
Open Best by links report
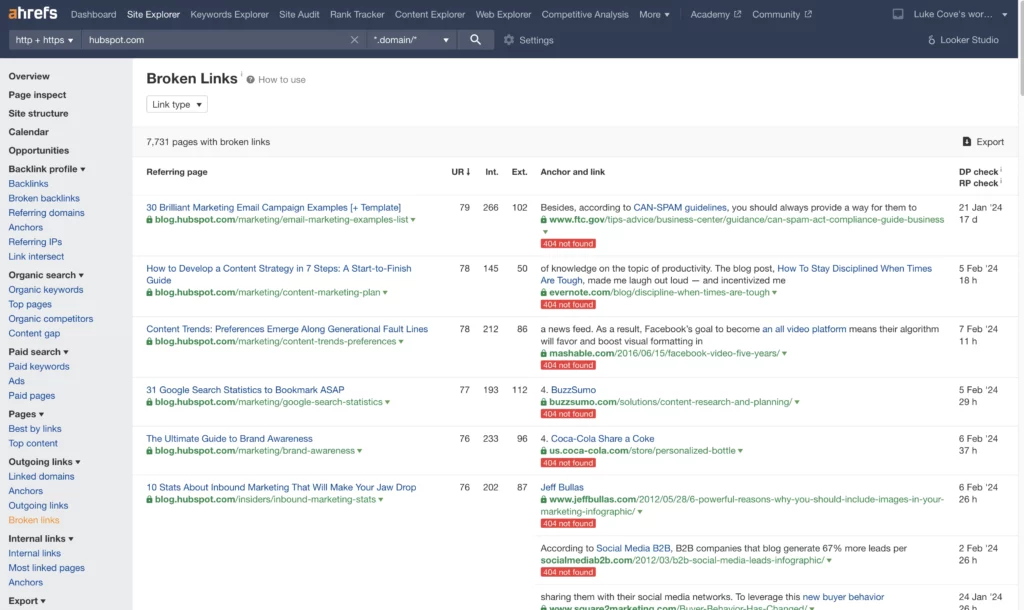[x=35, y=429]
